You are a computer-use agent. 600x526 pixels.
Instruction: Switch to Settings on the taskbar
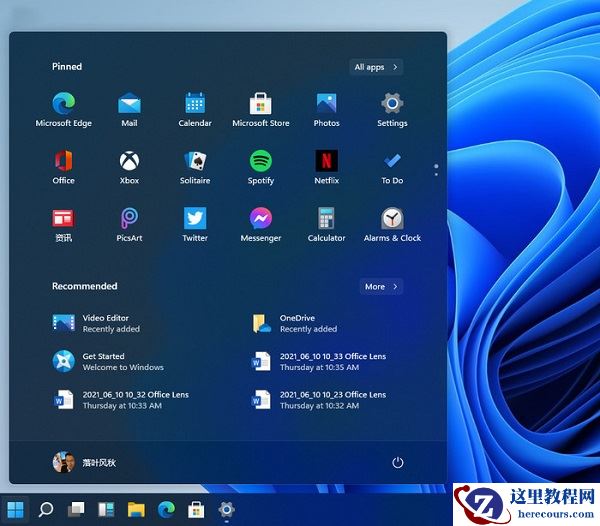point(226,510)
